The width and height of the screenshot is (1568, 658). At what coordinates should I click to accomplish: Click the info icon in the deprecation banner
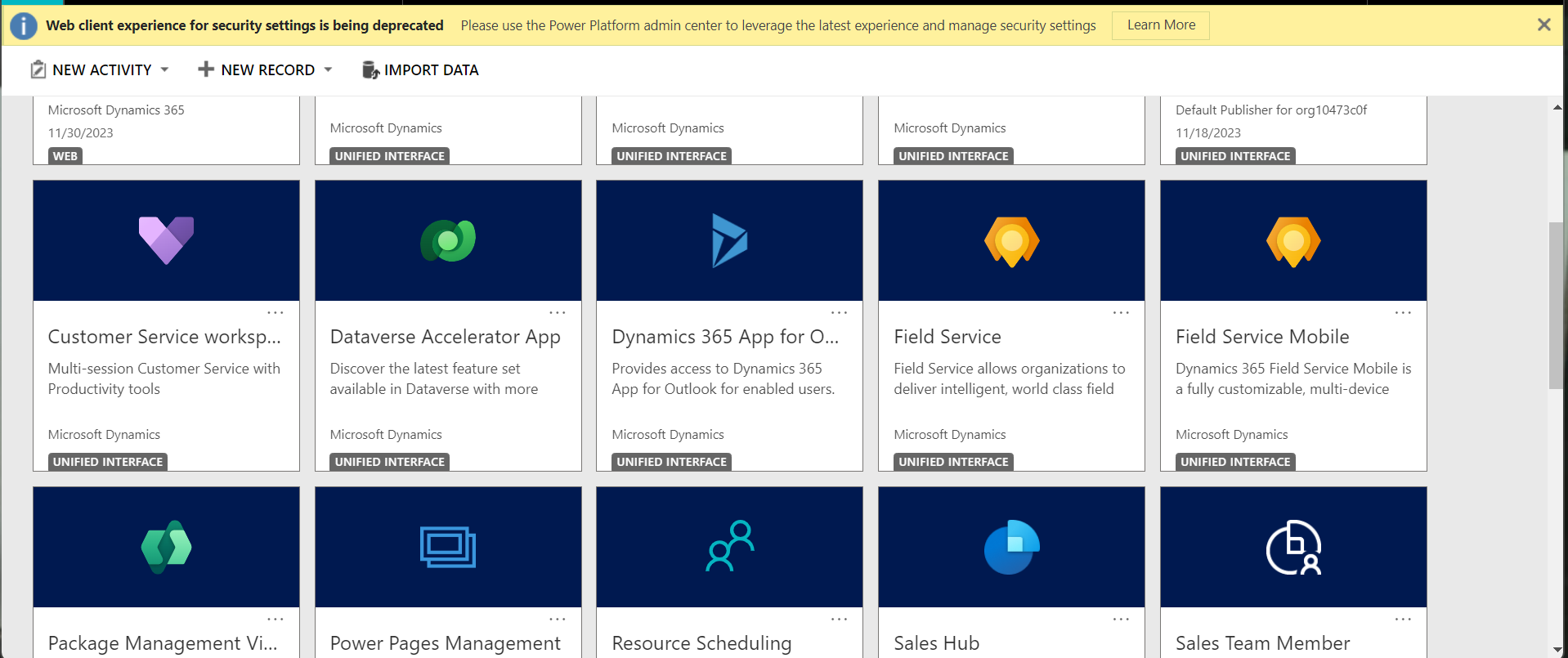point(24,26)
